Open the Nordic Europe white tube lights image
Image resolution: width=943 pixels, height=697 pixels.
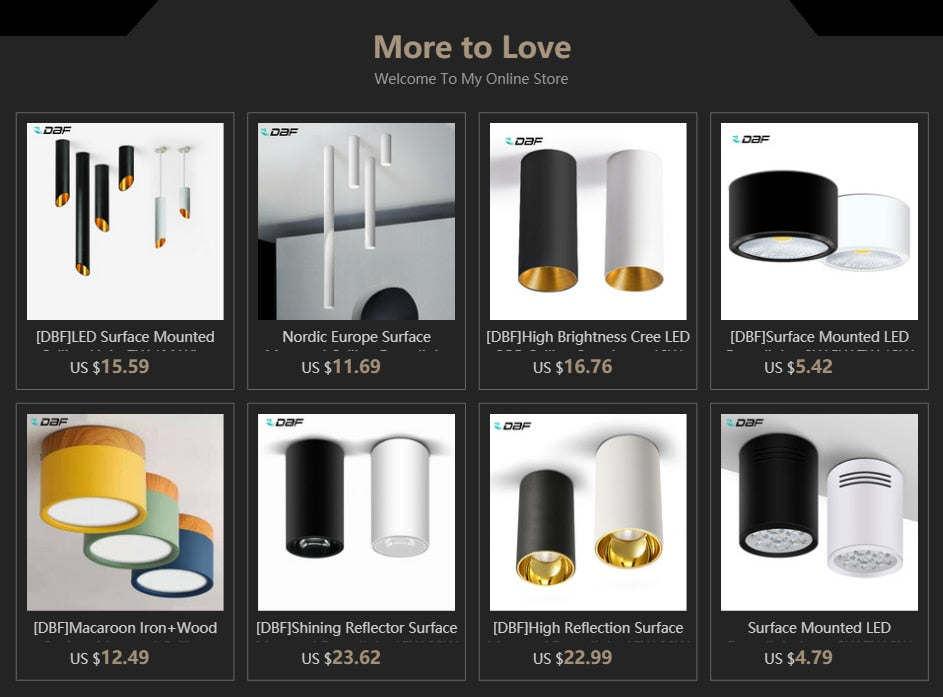[x=356, y=221]
